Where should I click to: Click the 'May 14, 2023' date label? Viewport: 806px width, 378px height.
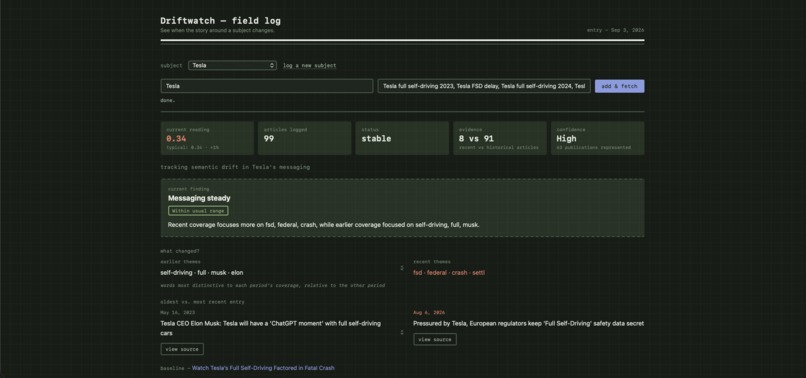point(177,312)
